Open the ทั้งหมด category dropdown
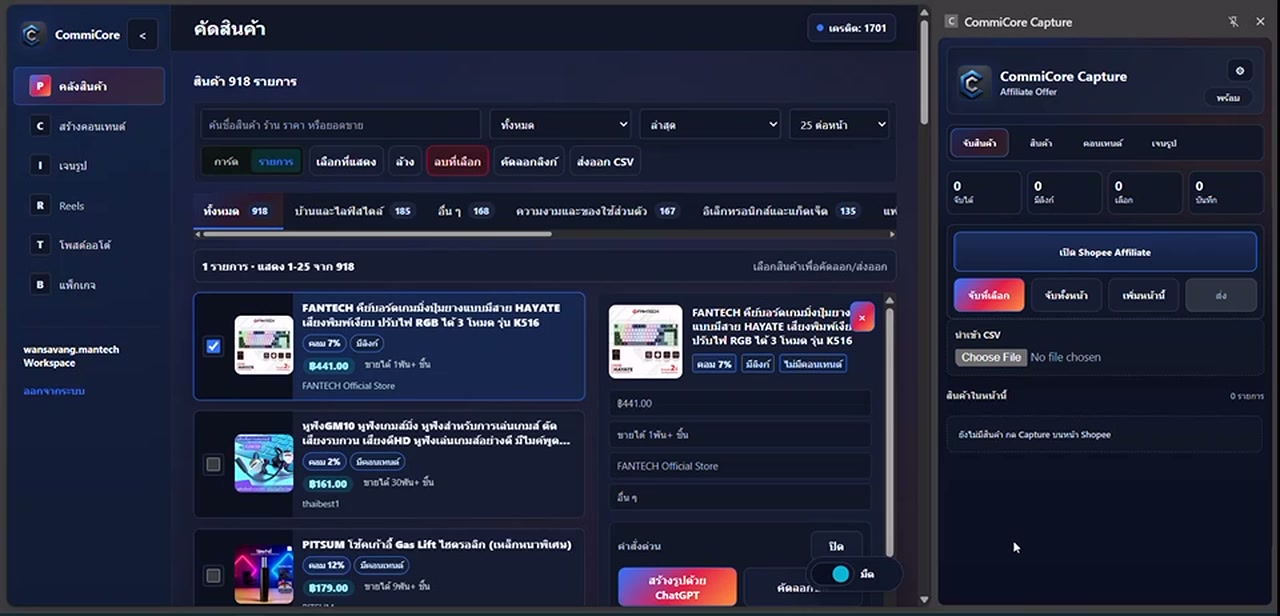The height and width of the screenshot is (616, 1280). pos(559,124)
